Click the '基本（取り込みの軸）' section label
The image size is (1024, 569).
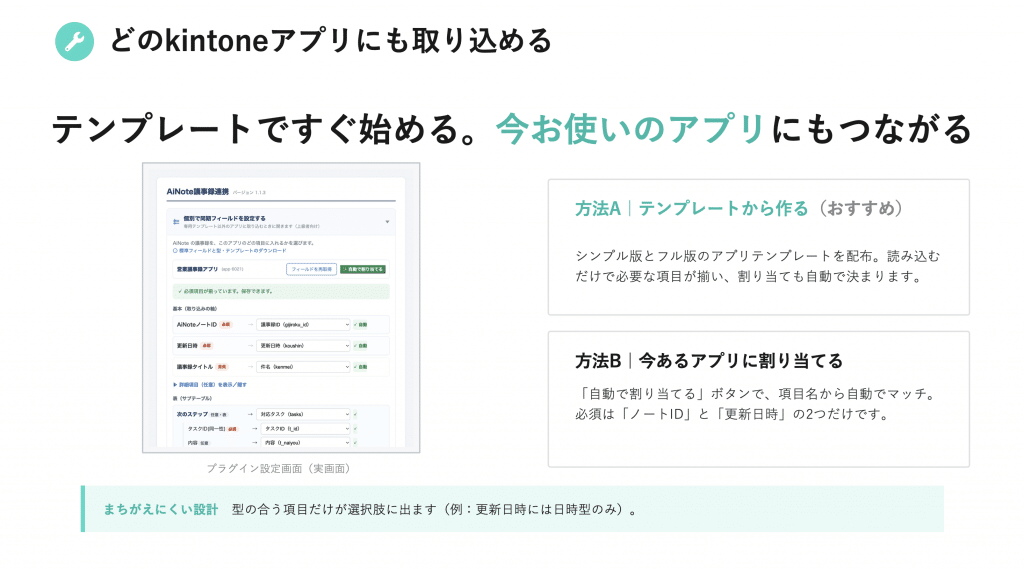(195, 309)
